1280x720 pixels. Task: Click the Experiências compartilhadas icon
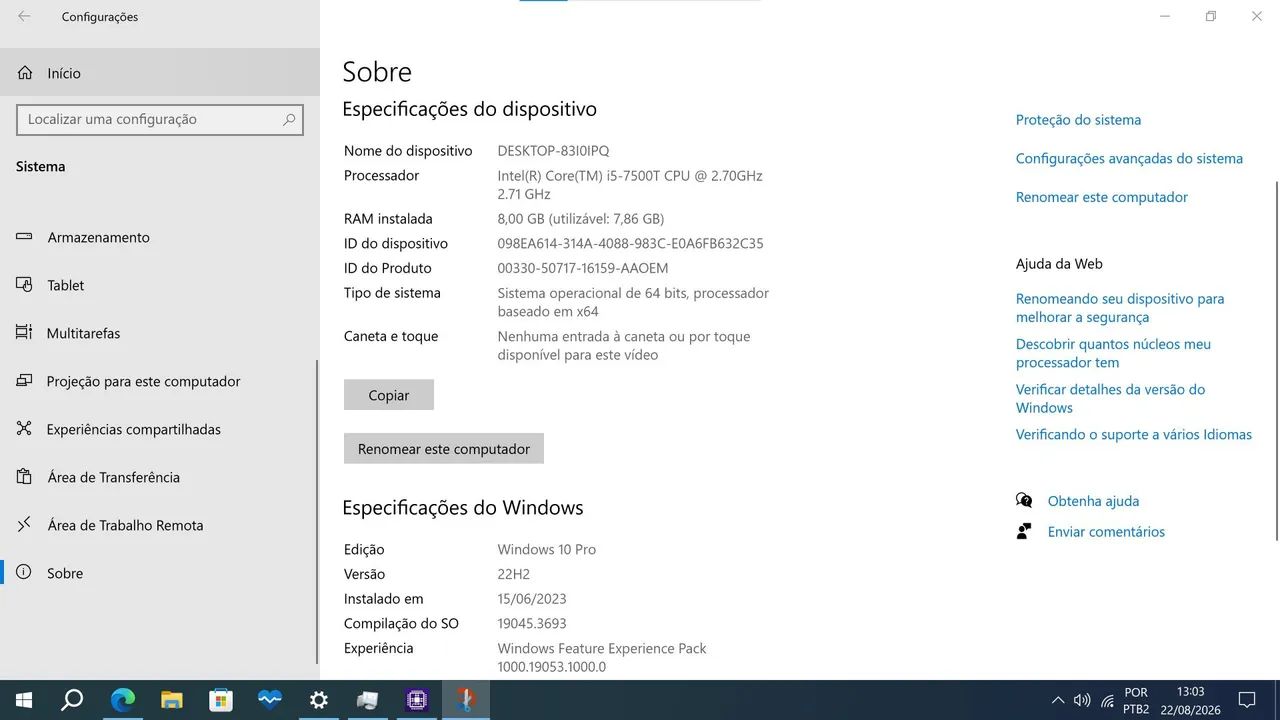click(x=24, y=429)
